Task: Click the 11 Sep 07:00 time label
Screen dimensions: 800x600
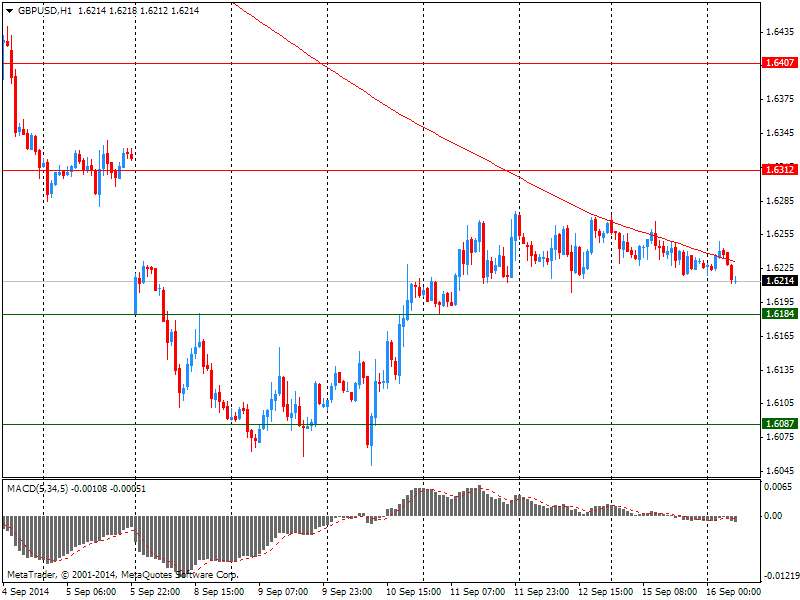Action: point(478,592)
